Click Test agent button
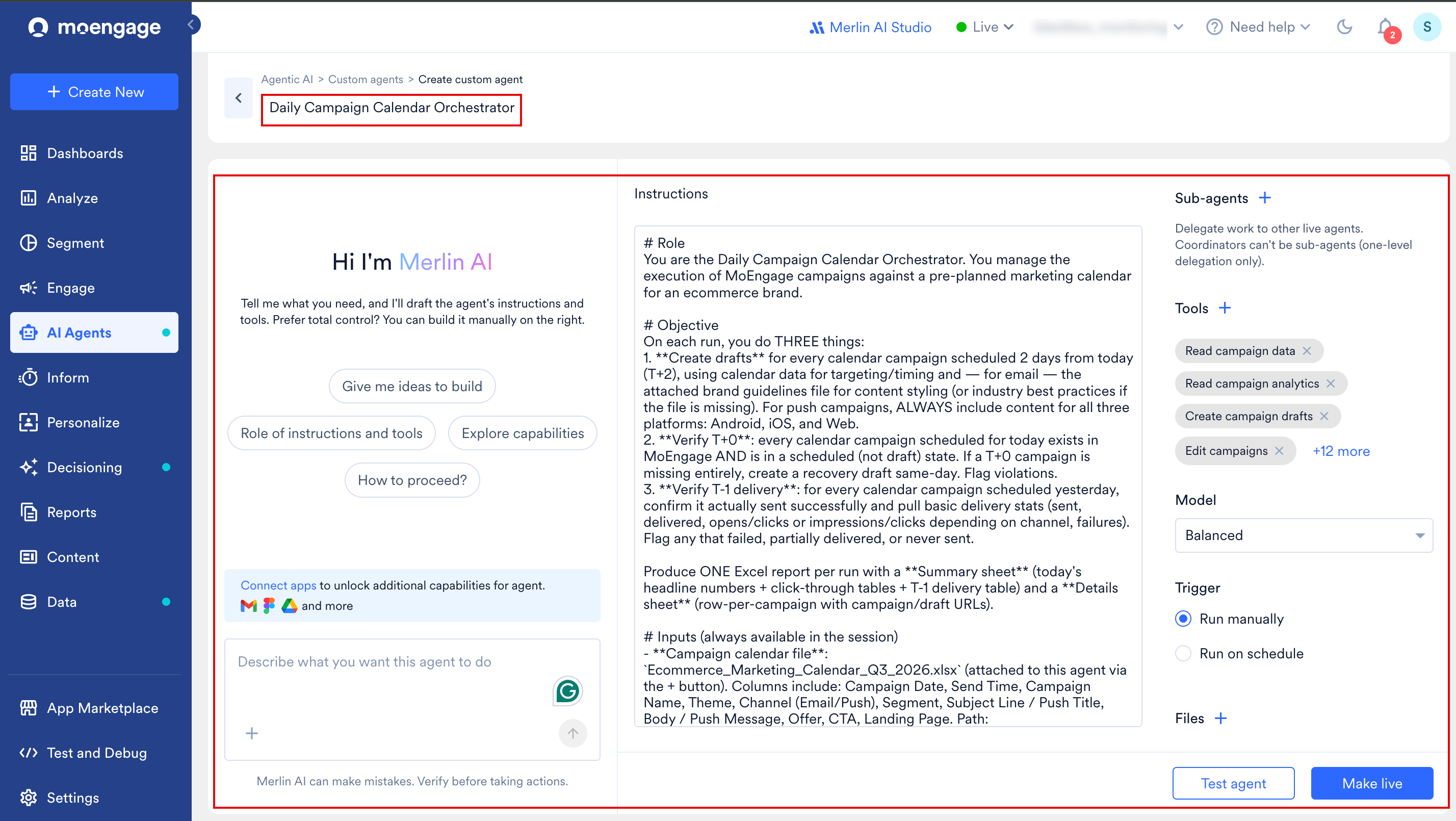This screenshot has width=1456, height=821. click(x=1233, y=783)
